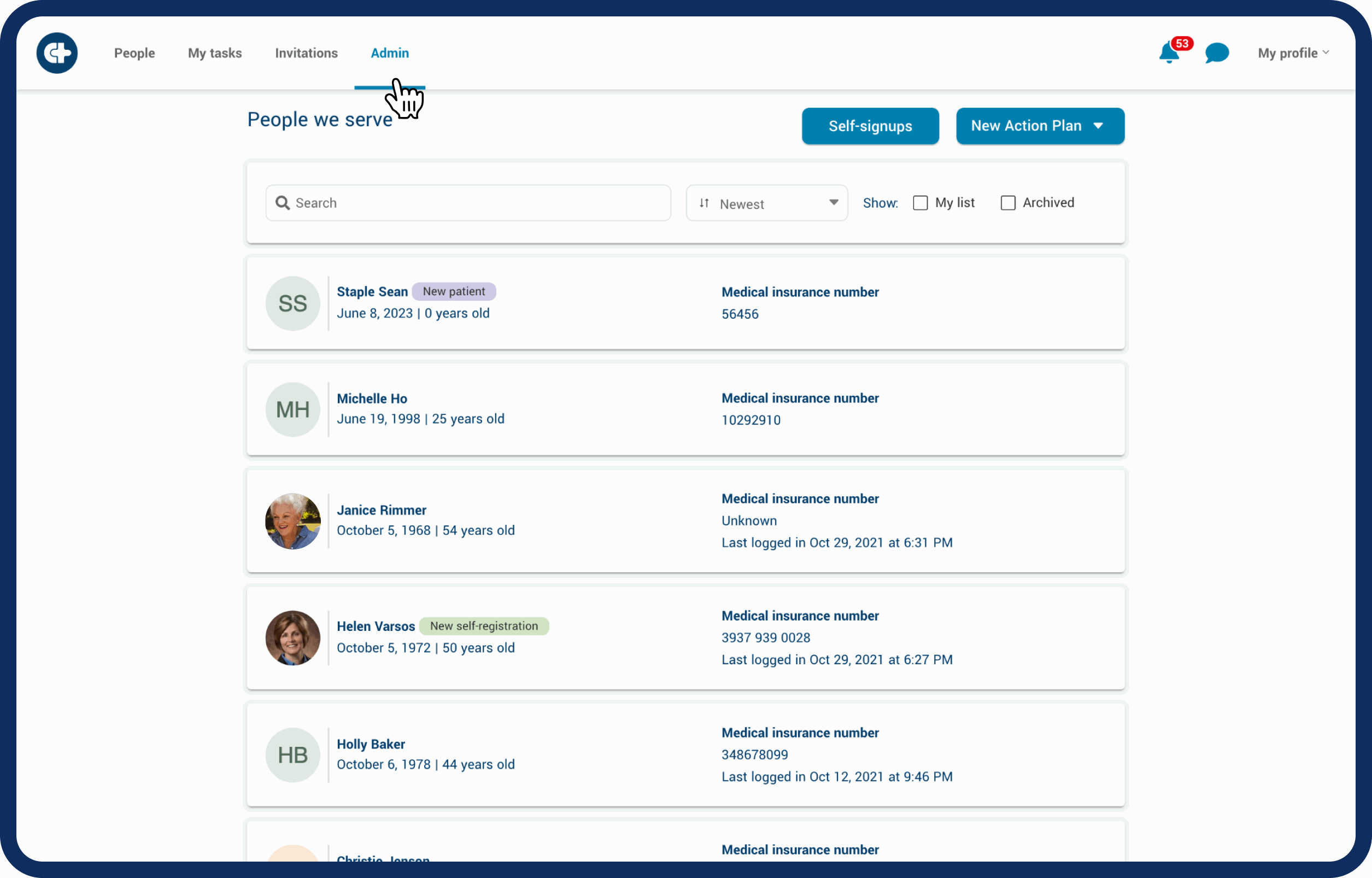Open Helen Varsos patient name link

(x=376, y=626)
